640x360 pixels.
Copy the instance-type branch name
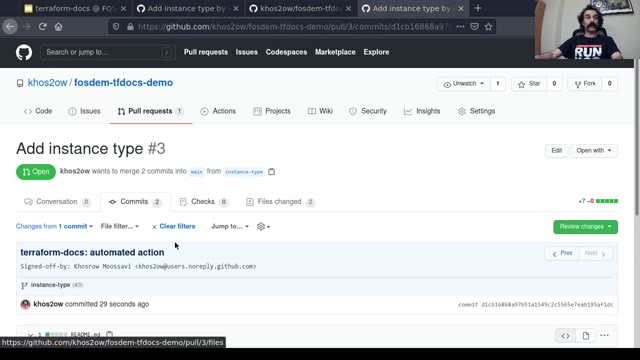tap(271, 171)
